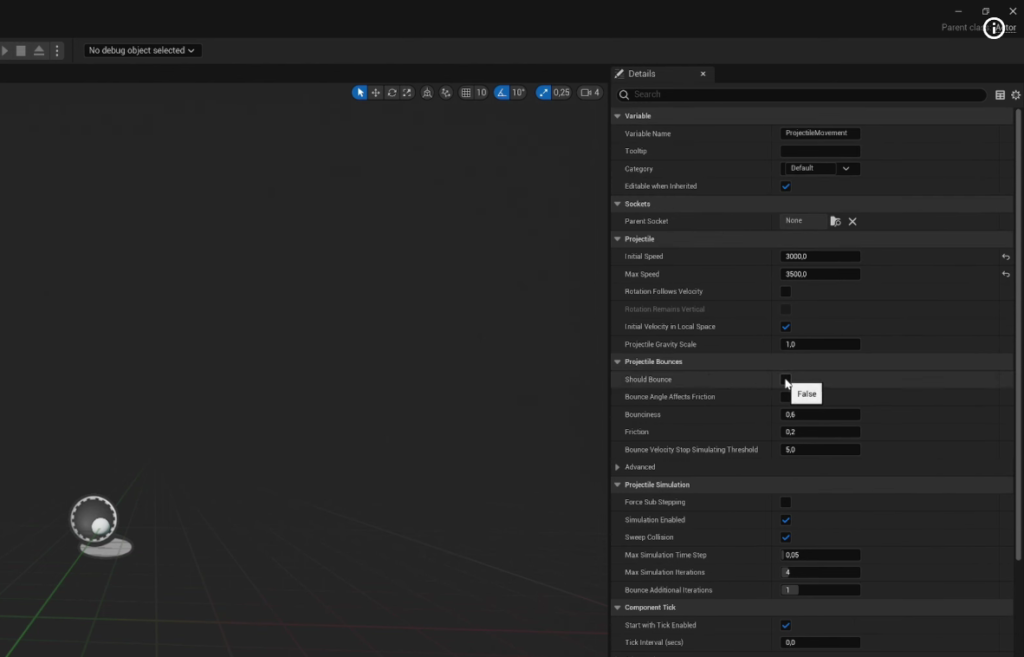The image size is (1024, 657).
Task: Collapse the Component Tick section
Action: 618,607
